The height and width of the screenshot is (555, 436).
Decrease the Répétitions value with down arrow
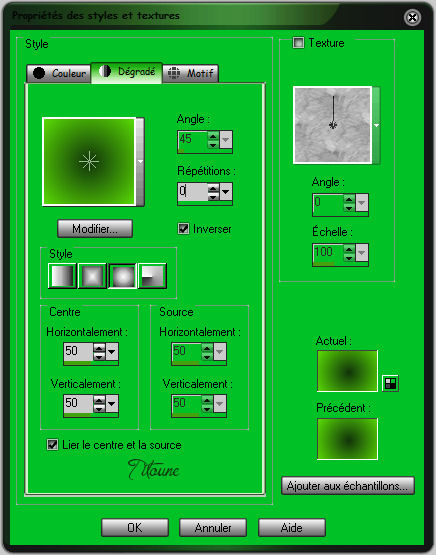(x=213, y=196)
